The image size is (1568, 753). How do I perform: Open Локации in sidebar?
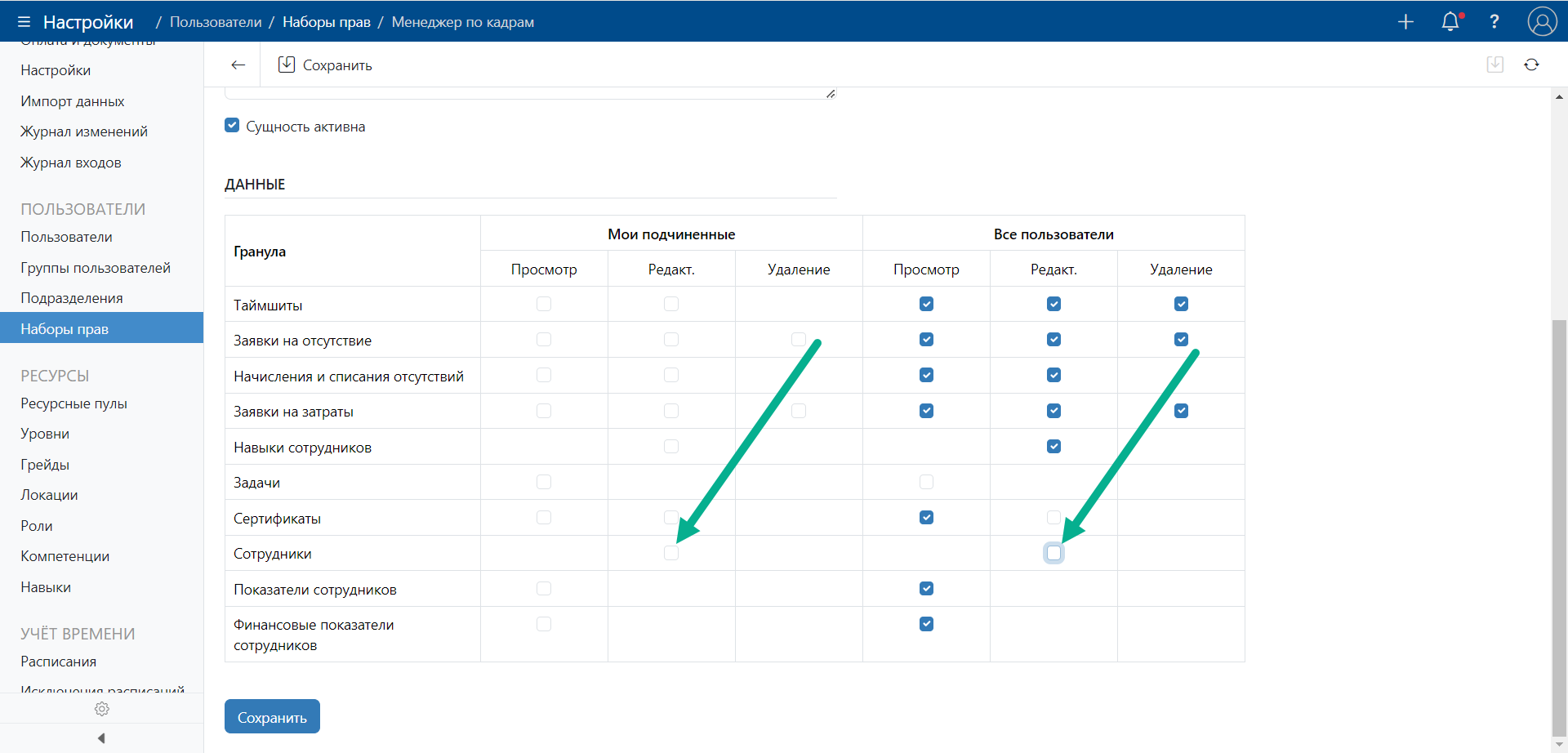coord(50,495)
